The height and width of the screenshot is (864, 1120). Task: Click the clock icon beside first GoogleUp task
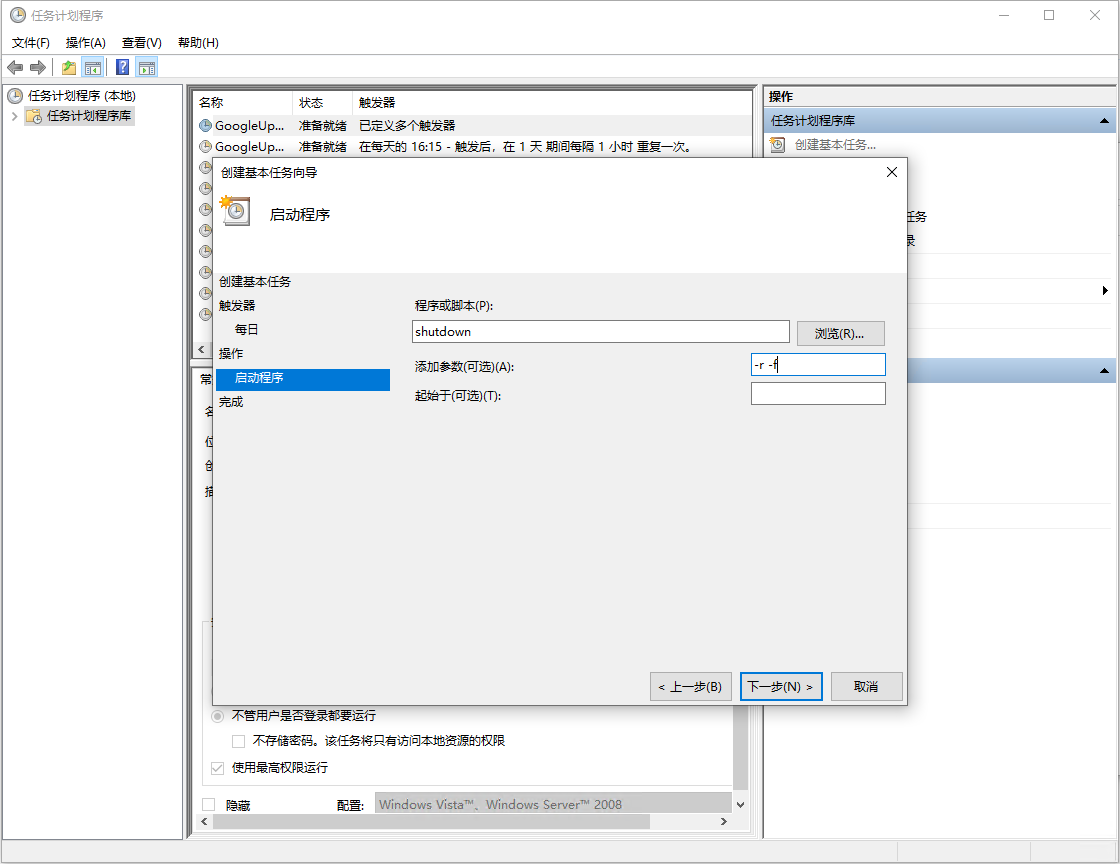(x=205, y=126)
